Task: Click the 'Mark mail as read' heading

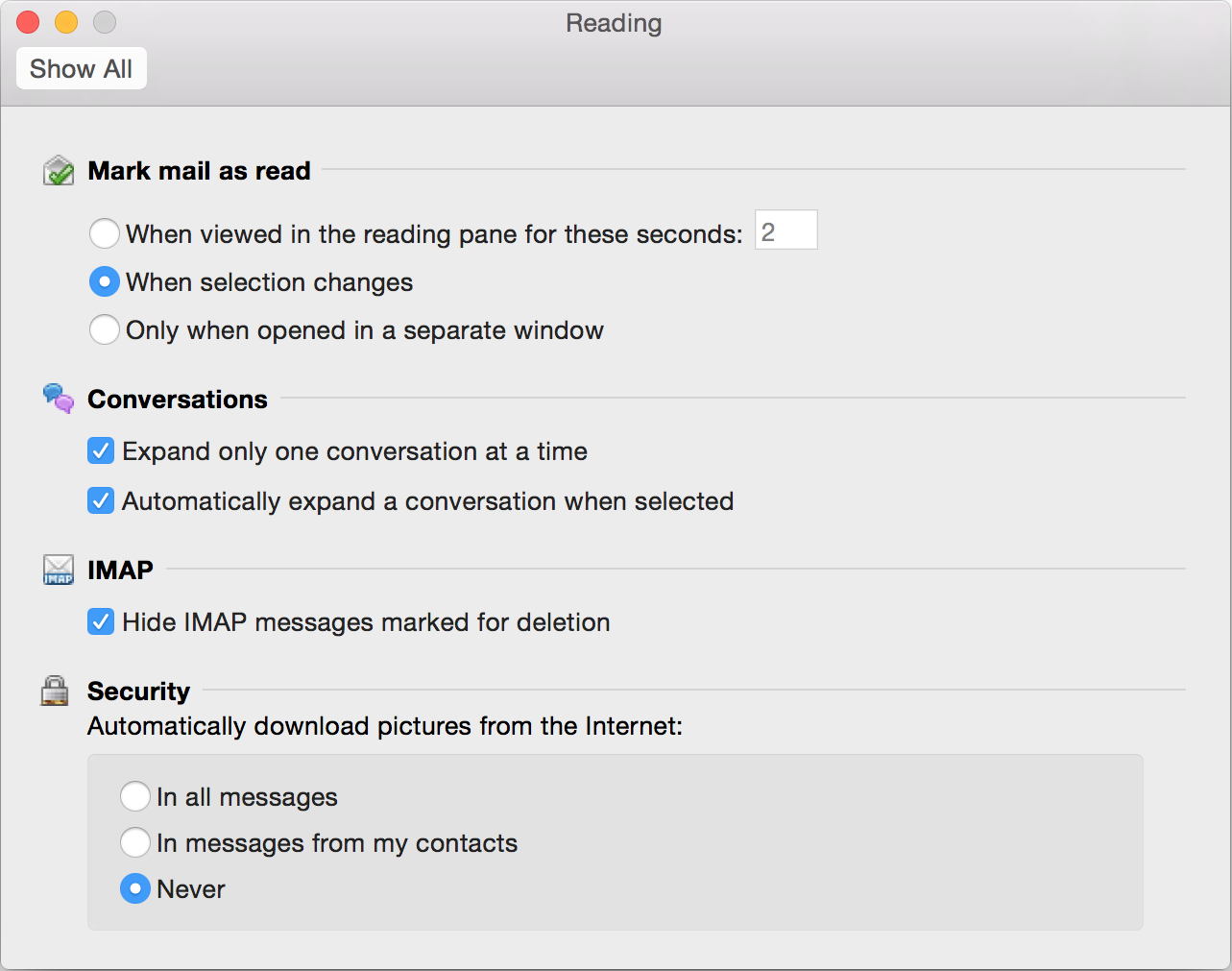Action: click(x=199, y=171)
